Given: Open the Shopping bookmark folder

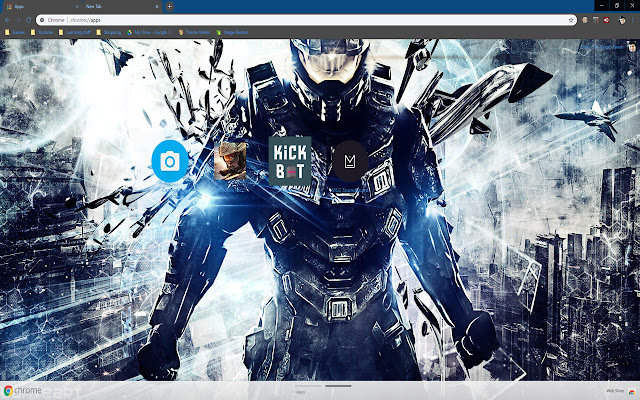Looking at the screenshot, I should tap(109, 32).
